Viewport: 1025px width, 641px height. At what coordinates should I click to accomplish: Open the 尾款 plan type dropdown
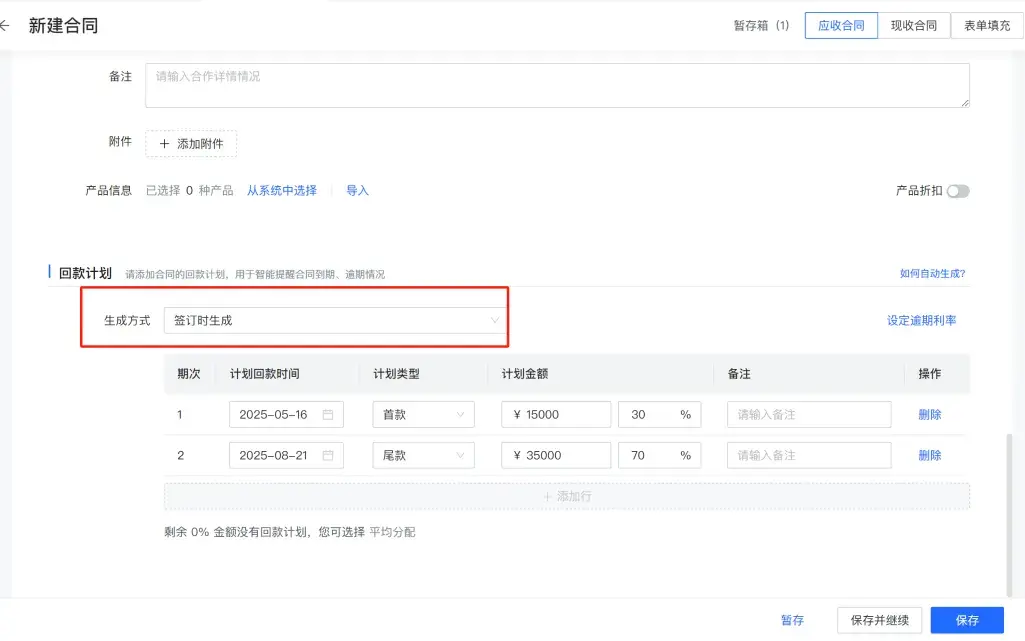424,455
